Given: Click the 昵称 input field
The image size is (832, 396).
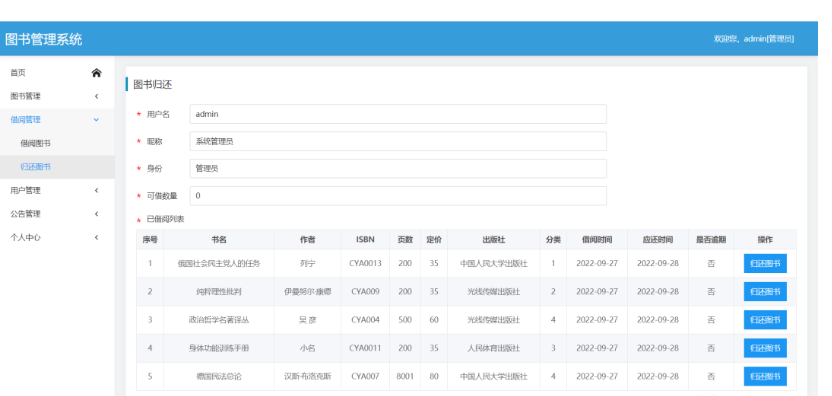Looking at the screenshot, I should pyautogui.click(x=398, y=141).
